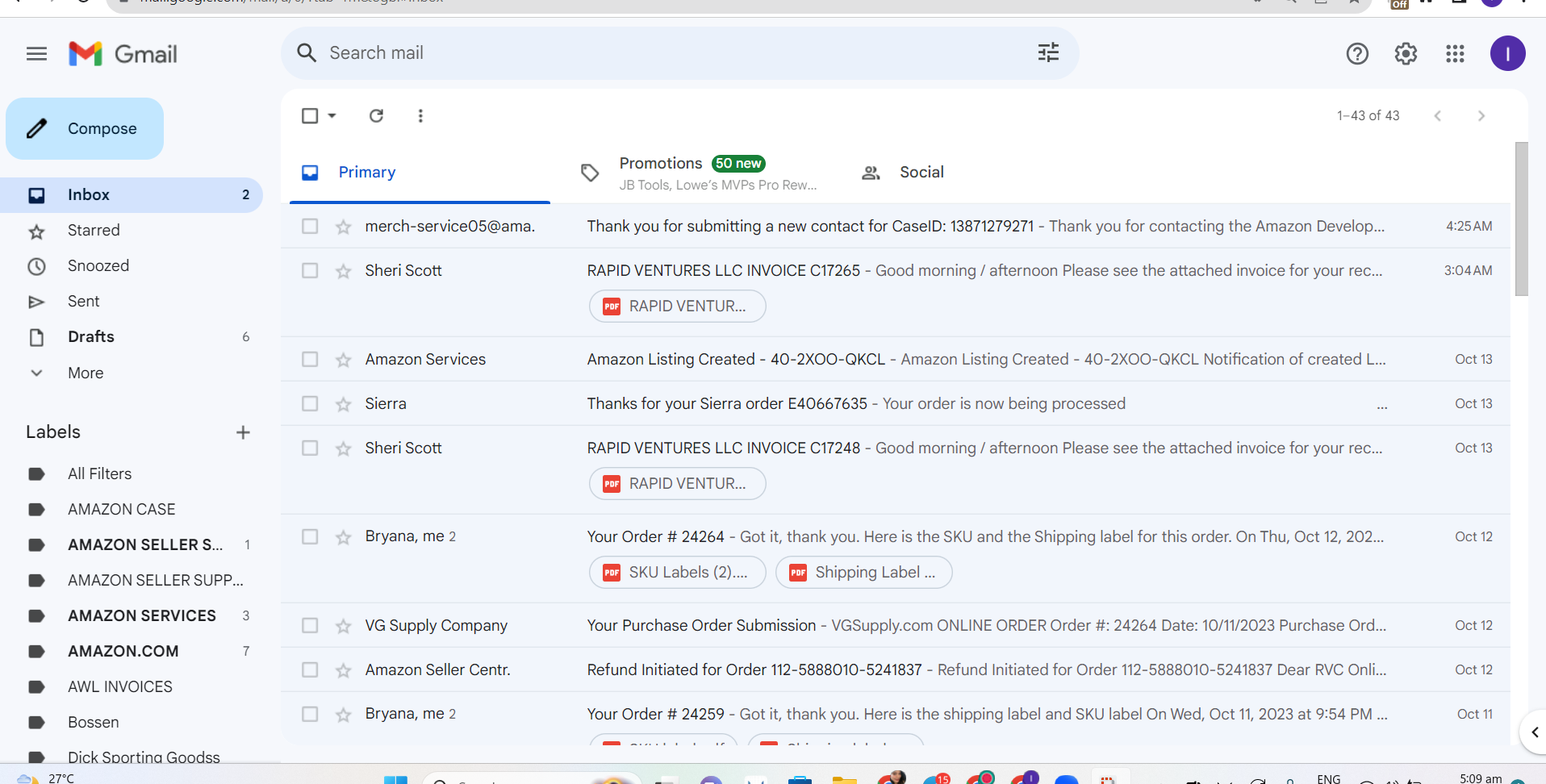This screenshot has height=784, width=1546.
Task: Click the ENG language indicator
Action: 1328,779
